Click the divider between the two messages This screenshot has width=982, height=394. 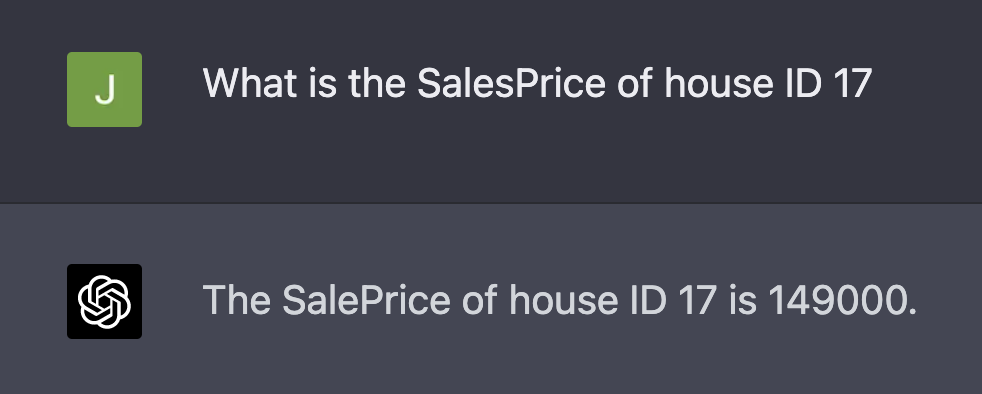tap(491, 204)
